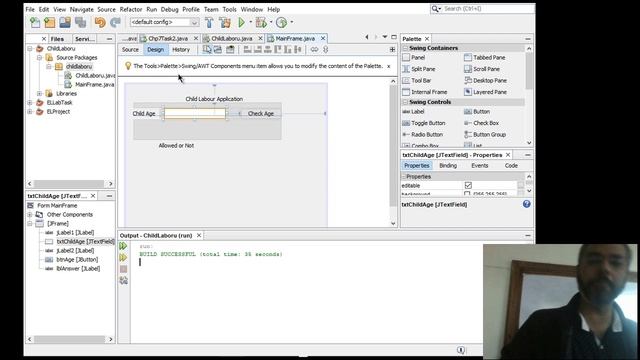Click the Build Project hammer icon
Viewport: 640px width, 360px height.
pyautogui.click(x=209, y=22)
